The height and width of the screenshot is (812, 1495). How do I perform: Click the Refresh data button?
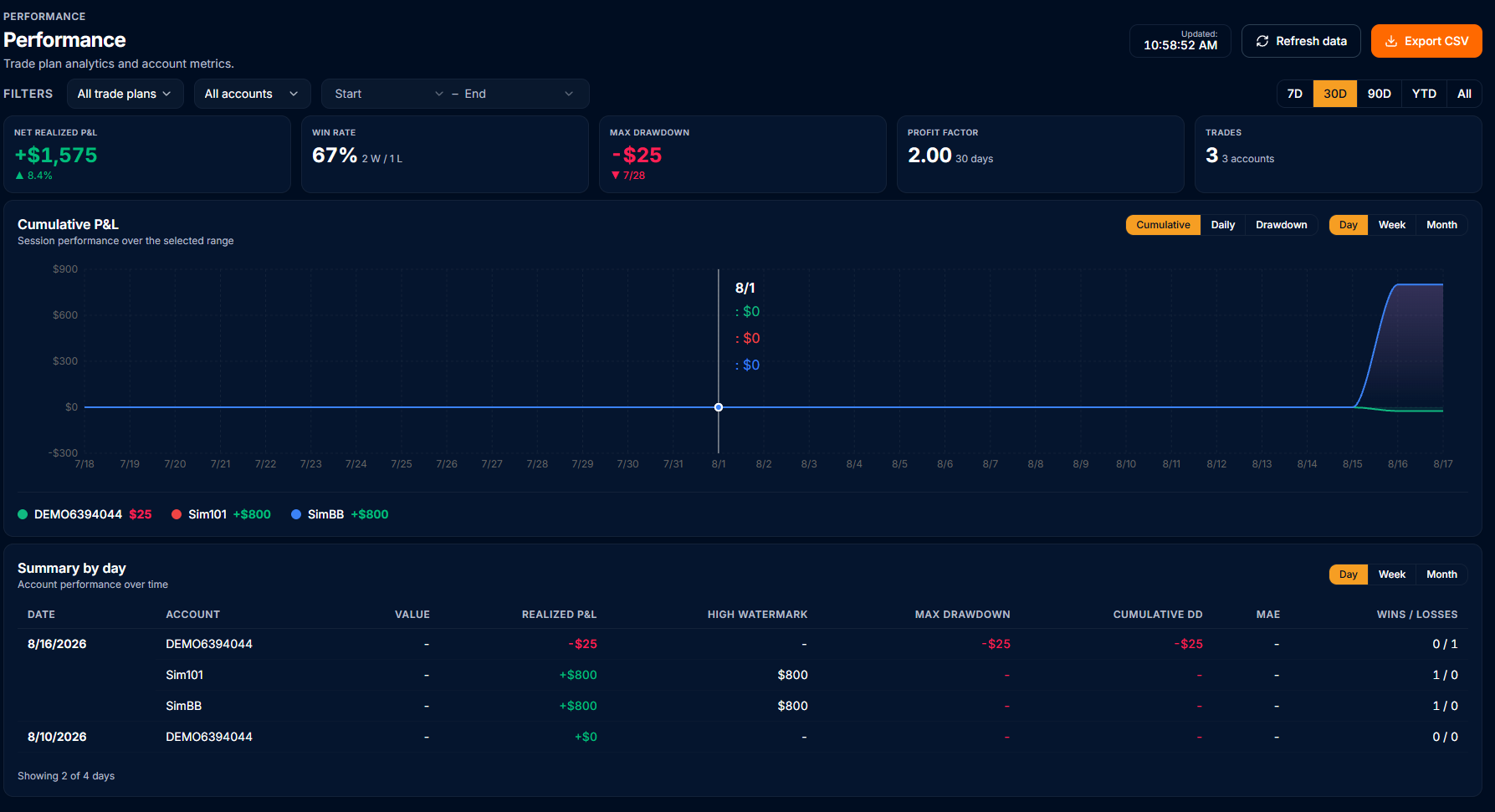[1301, 41]
